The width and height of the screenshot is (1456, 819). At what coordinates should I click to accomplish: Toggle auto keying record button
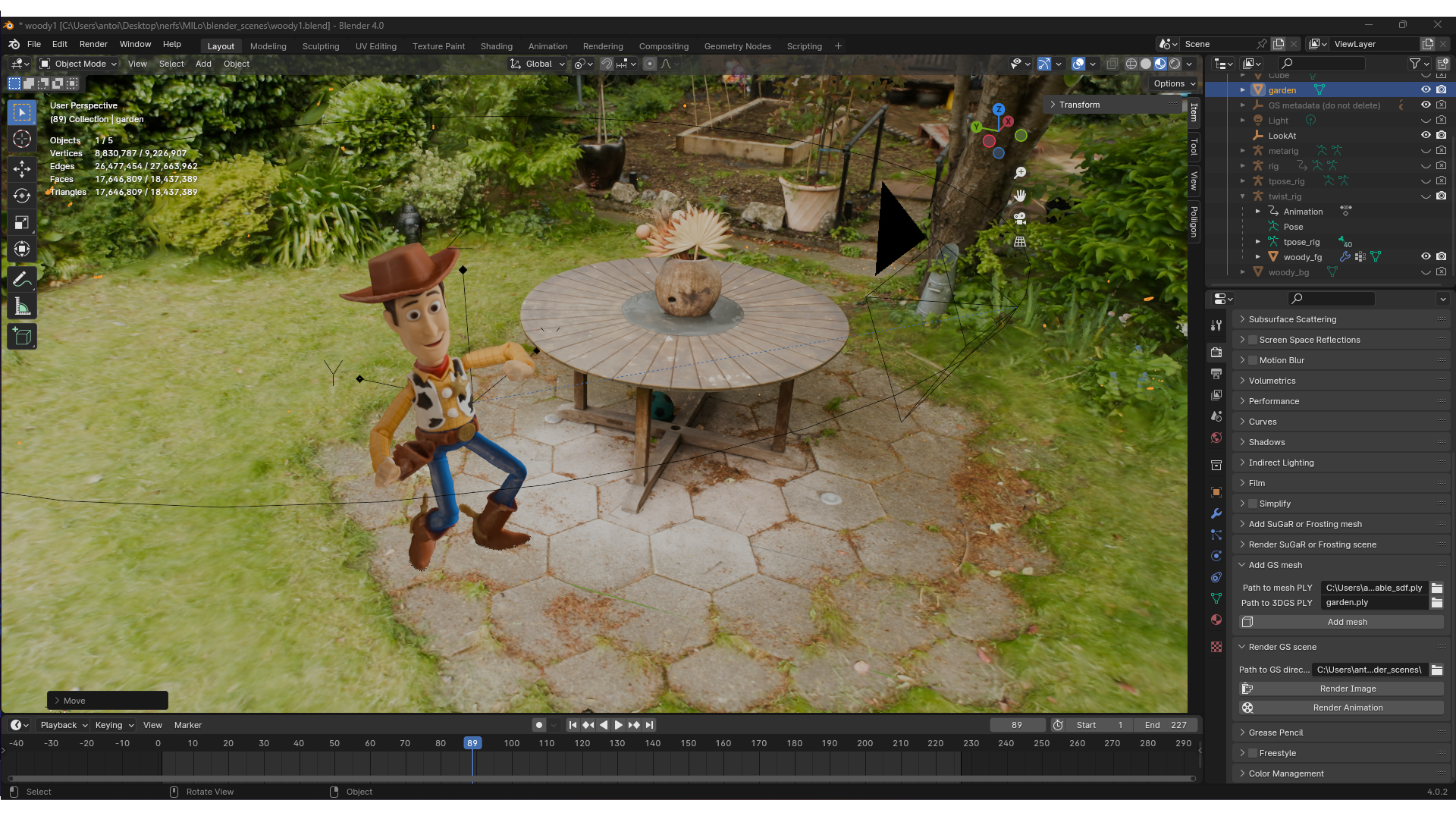[x=539, y=725]
